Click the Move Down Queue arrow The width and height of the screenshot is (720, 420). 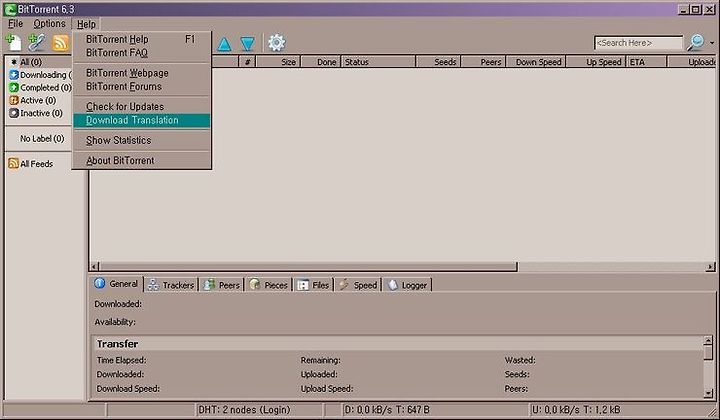point(248,44)
